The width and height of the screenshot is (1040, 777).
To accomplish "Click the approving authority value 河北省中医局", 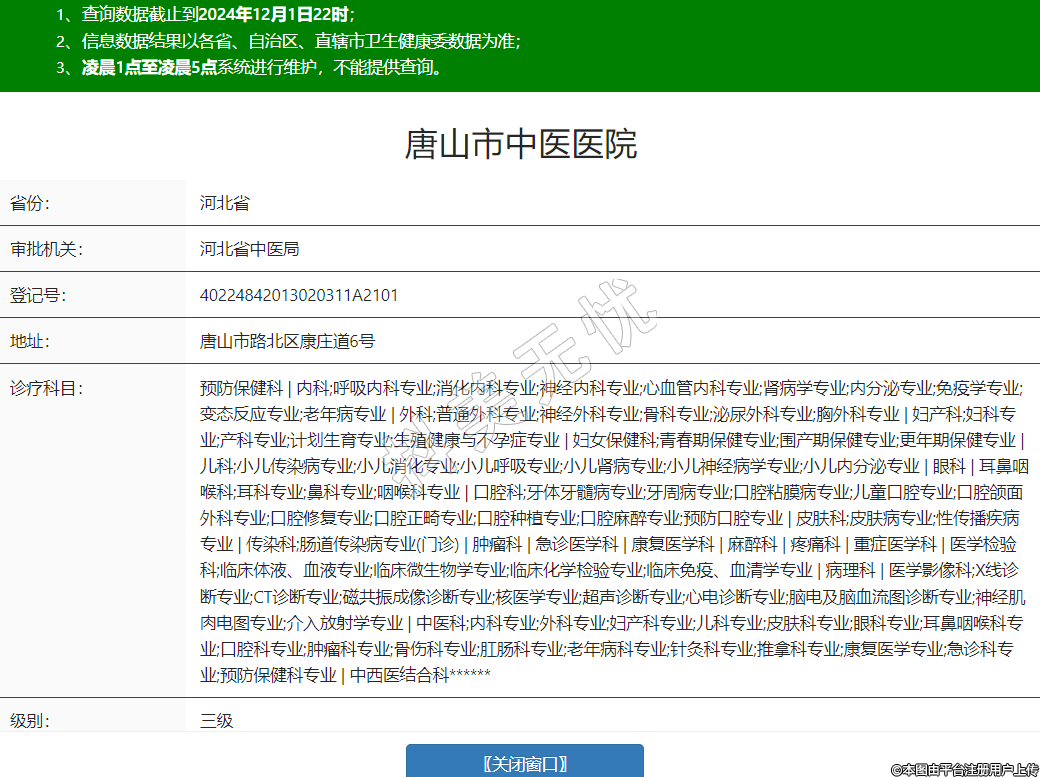I will click(249, 249).
